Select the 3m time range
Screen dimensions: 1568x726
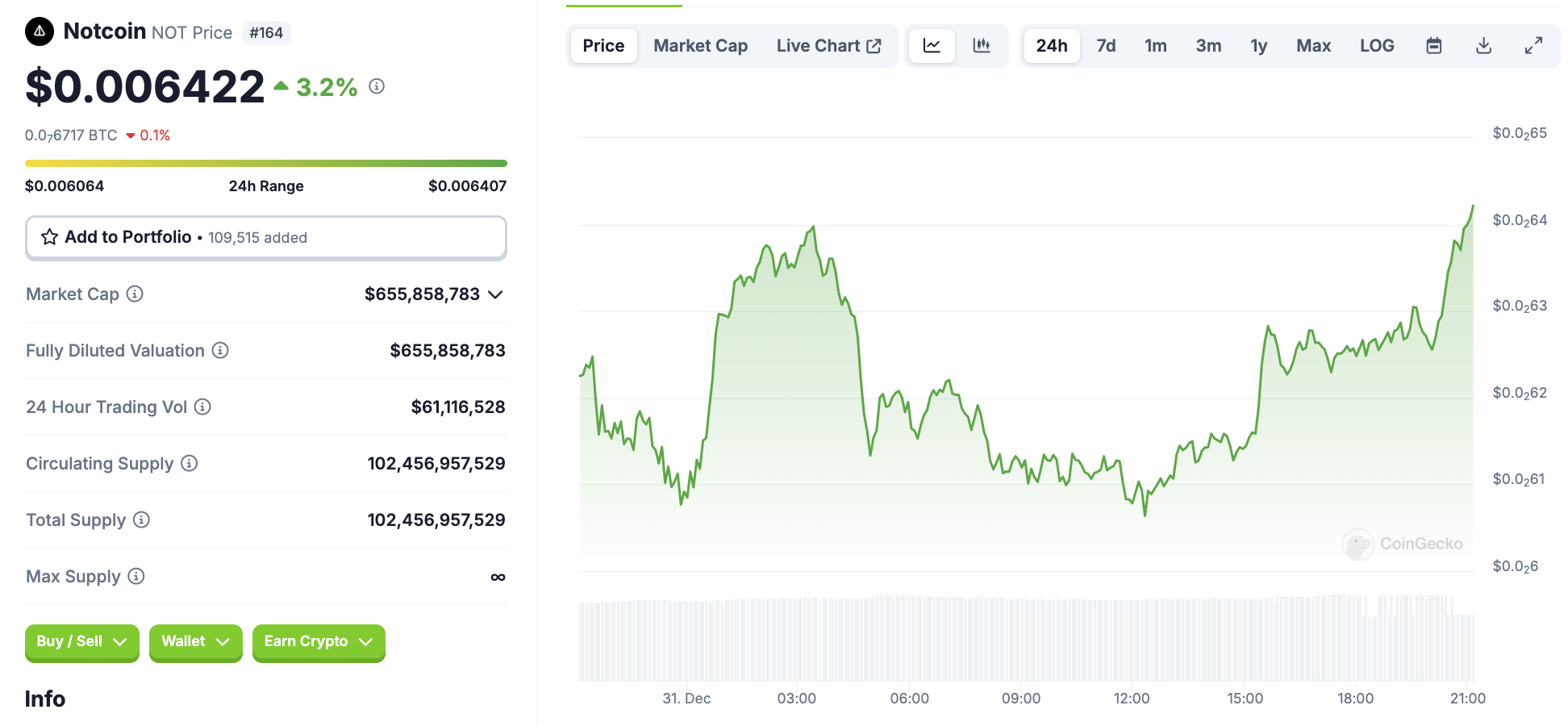click(1208, 46)
